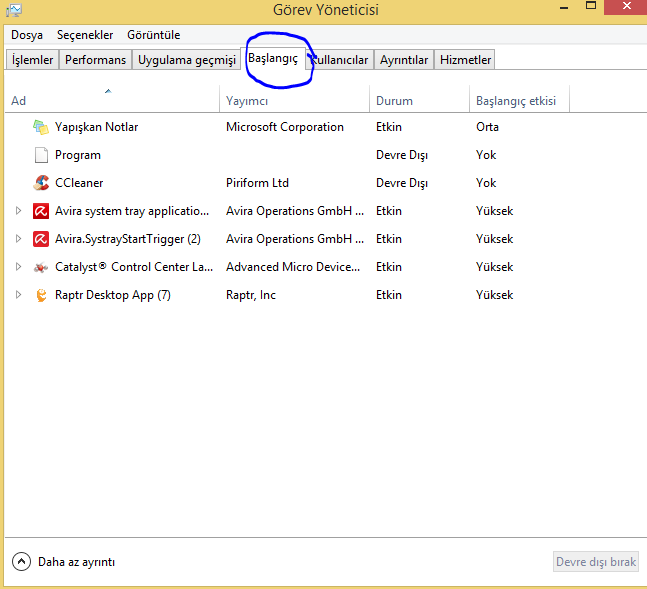The image size is (647, 589).
Task: Click the Daha az ayrıntı label
Action: pos(76,562)
